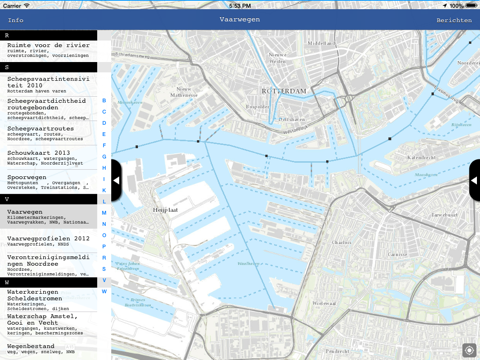Image resolution: width=480 pixels, height=360 pixels.
Task: Select the Vaarwegen list item
Action: click(x=49, y=217)
